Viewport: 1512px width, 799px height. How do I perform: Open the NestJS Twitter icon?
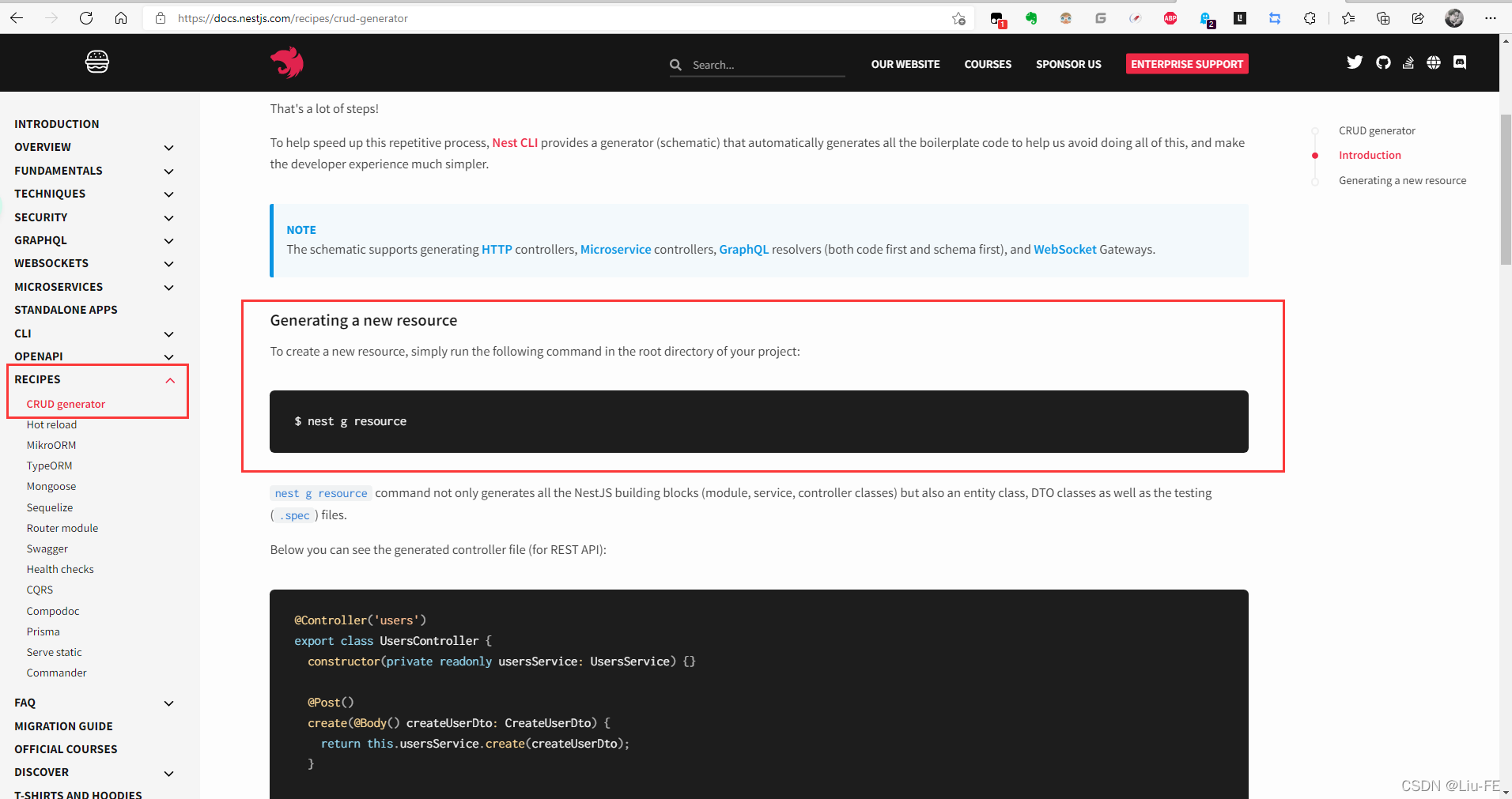click(1355, 62)
